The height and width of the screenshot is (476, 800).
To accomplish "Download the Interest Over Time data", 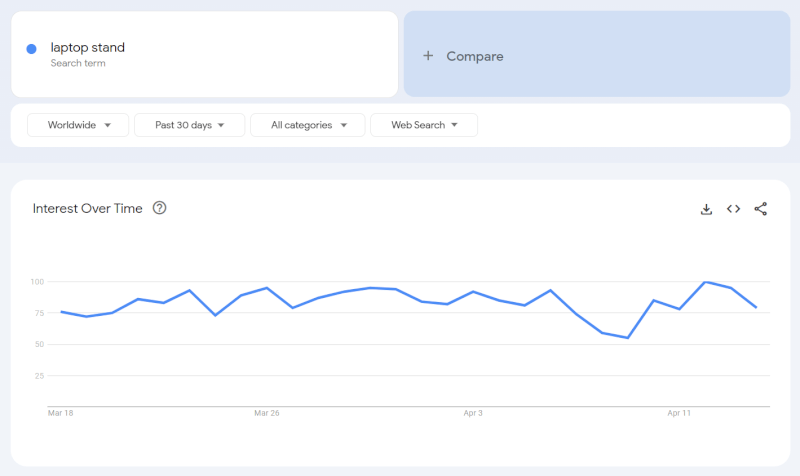I will (706, 209).
